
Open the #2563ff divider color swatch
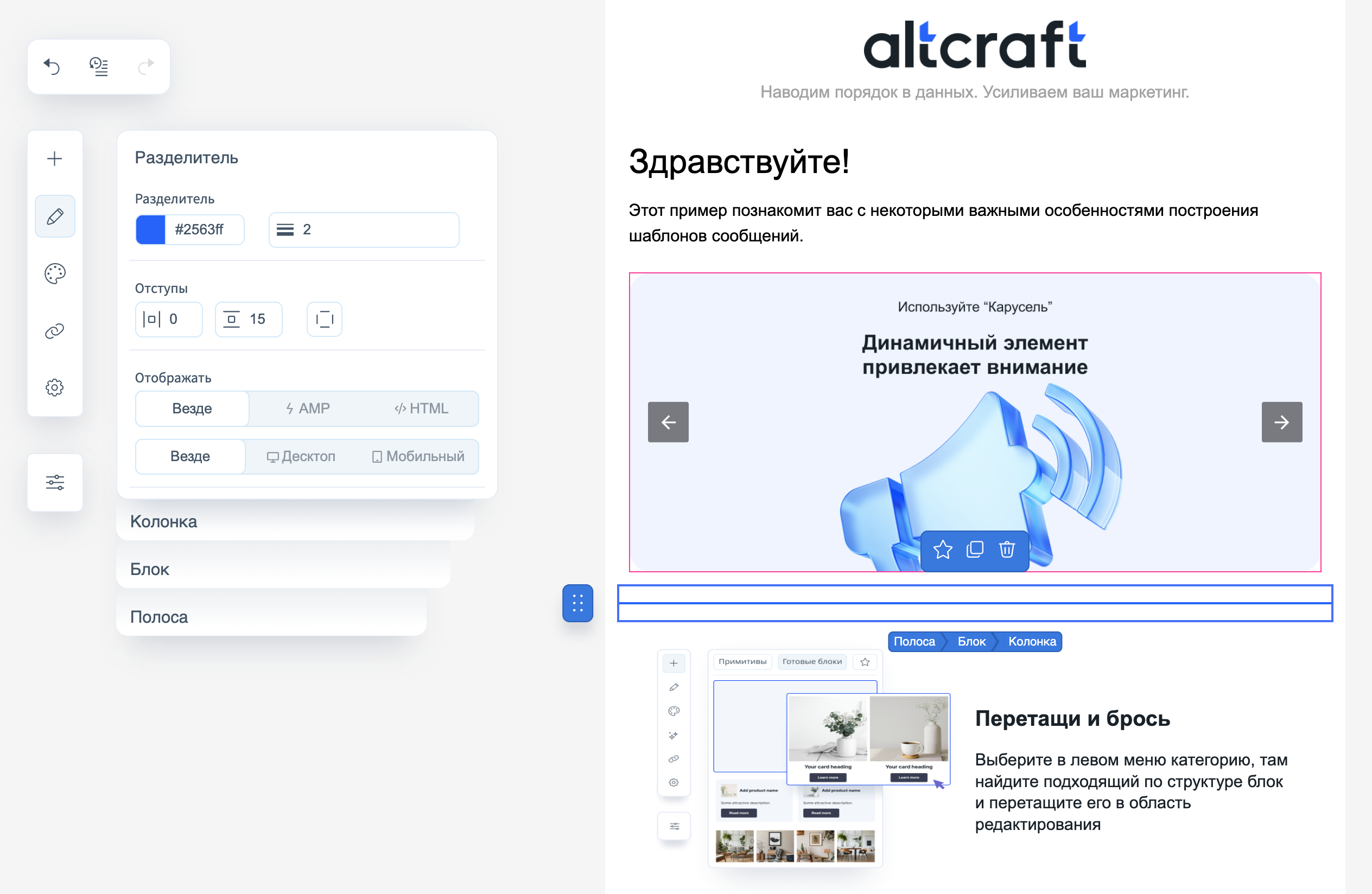point(150,230)
